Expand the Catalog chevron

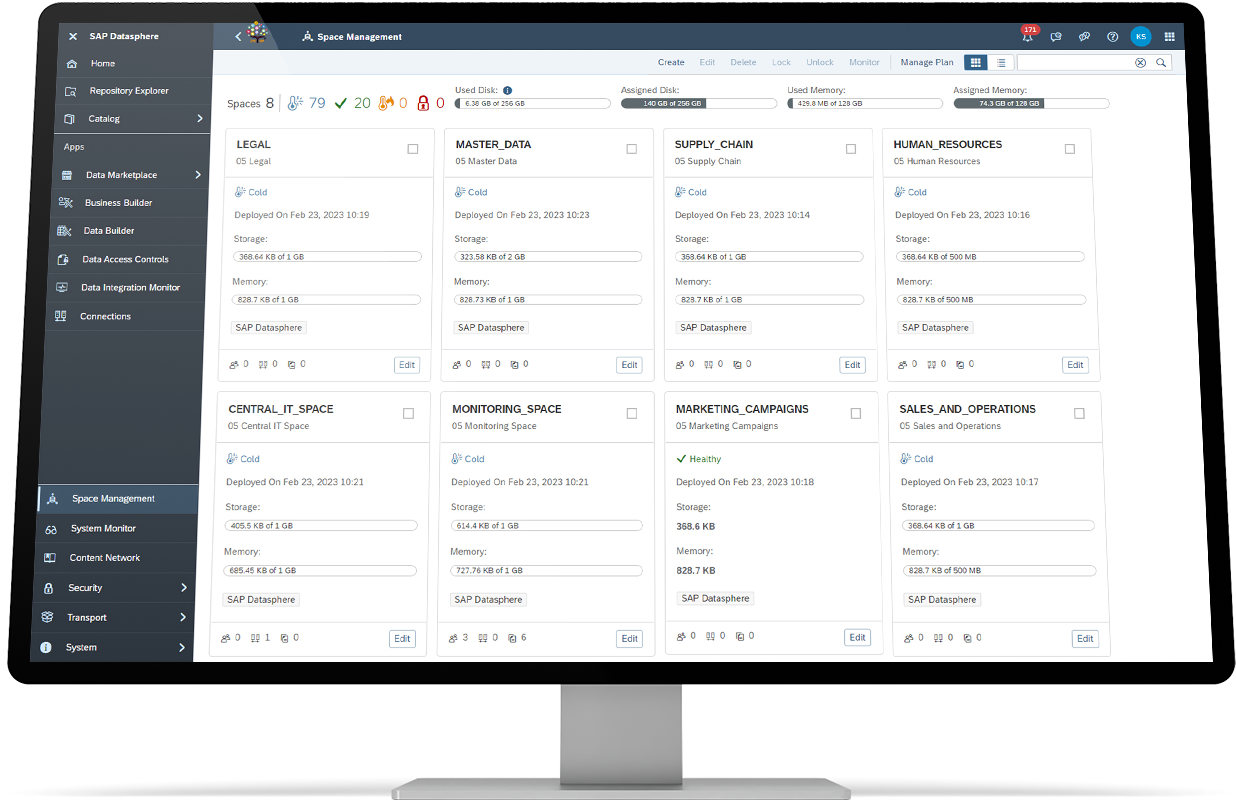(200, 119)
